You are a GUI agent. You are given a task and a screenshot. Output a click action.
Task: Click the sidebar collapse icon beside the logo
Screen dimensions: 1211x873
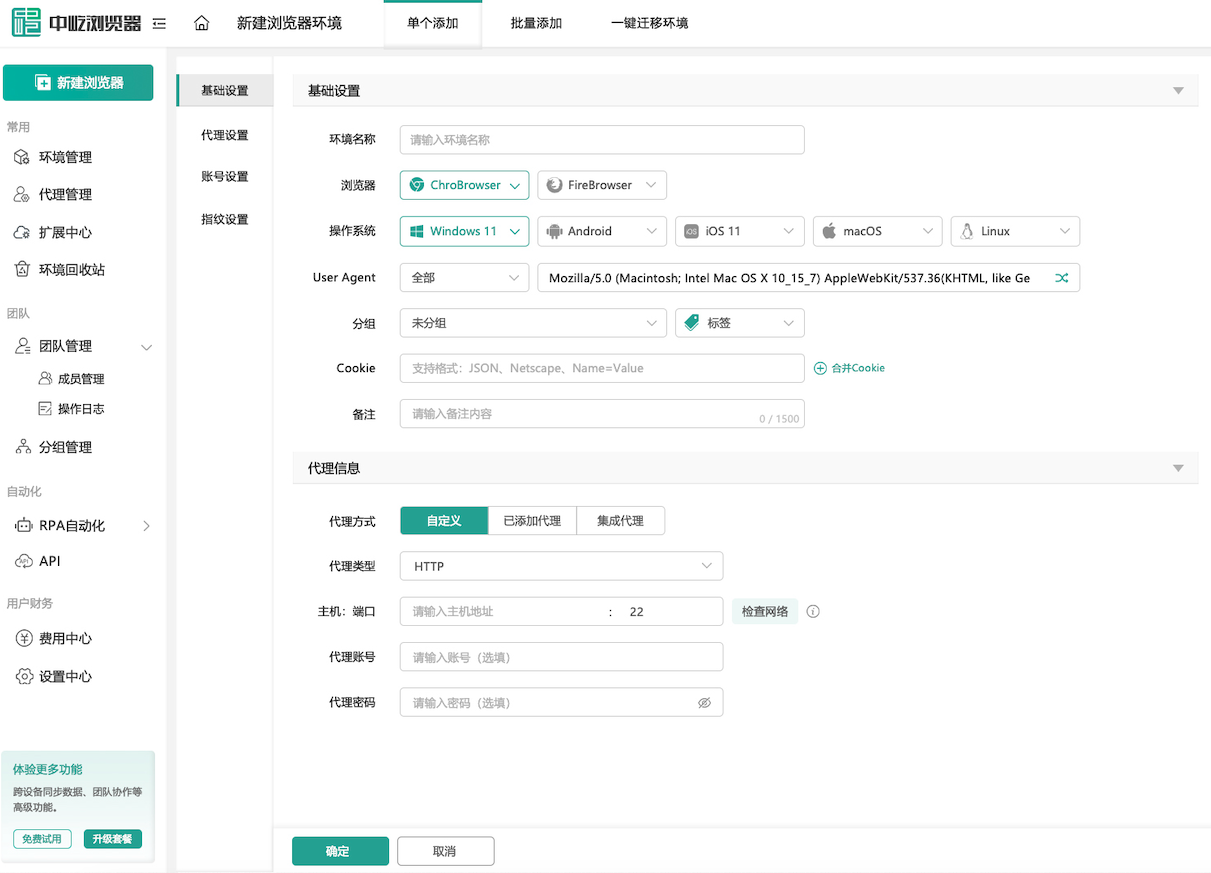(x=159, y=23)
